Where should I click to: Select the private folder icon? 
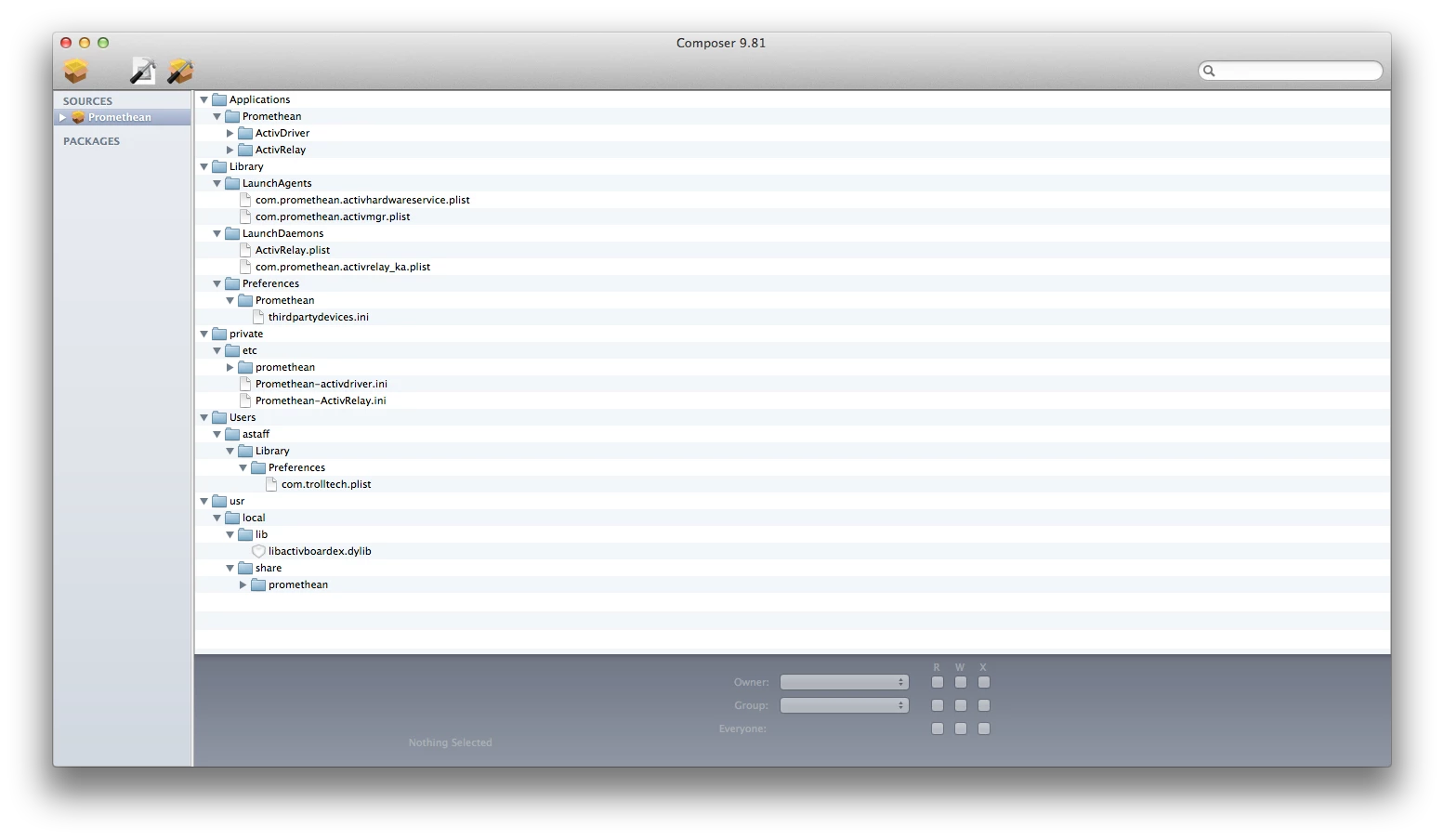[219, 334]
